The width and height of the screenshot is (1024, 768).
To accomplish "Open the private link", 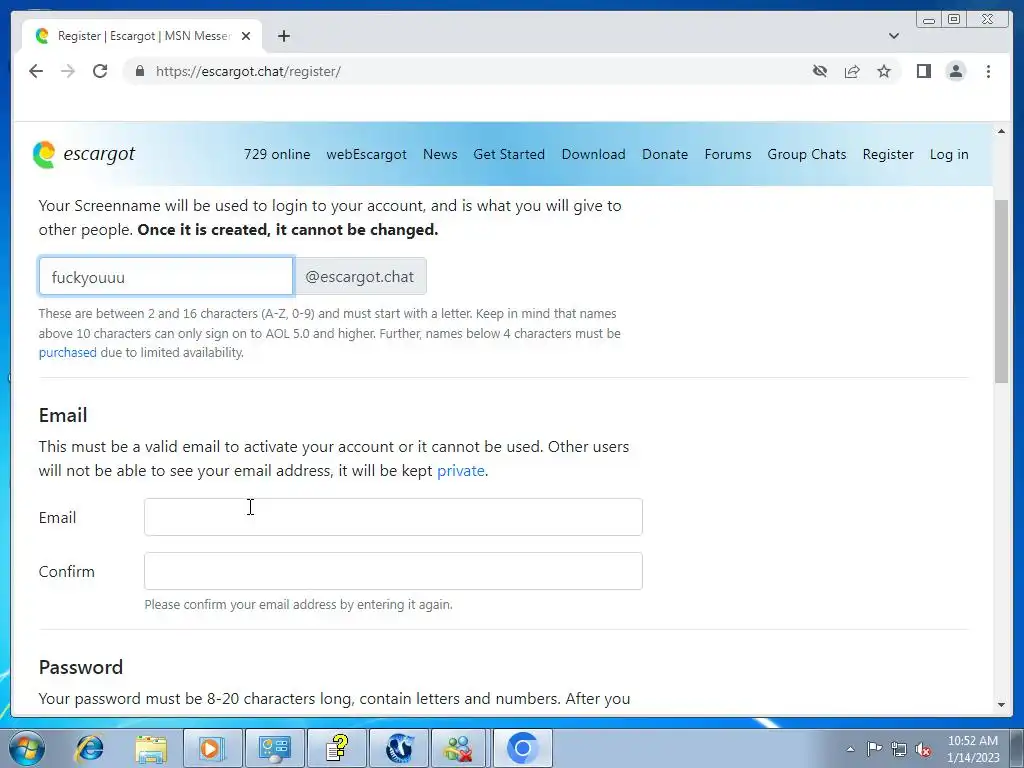I will click(x=460, y=471).
